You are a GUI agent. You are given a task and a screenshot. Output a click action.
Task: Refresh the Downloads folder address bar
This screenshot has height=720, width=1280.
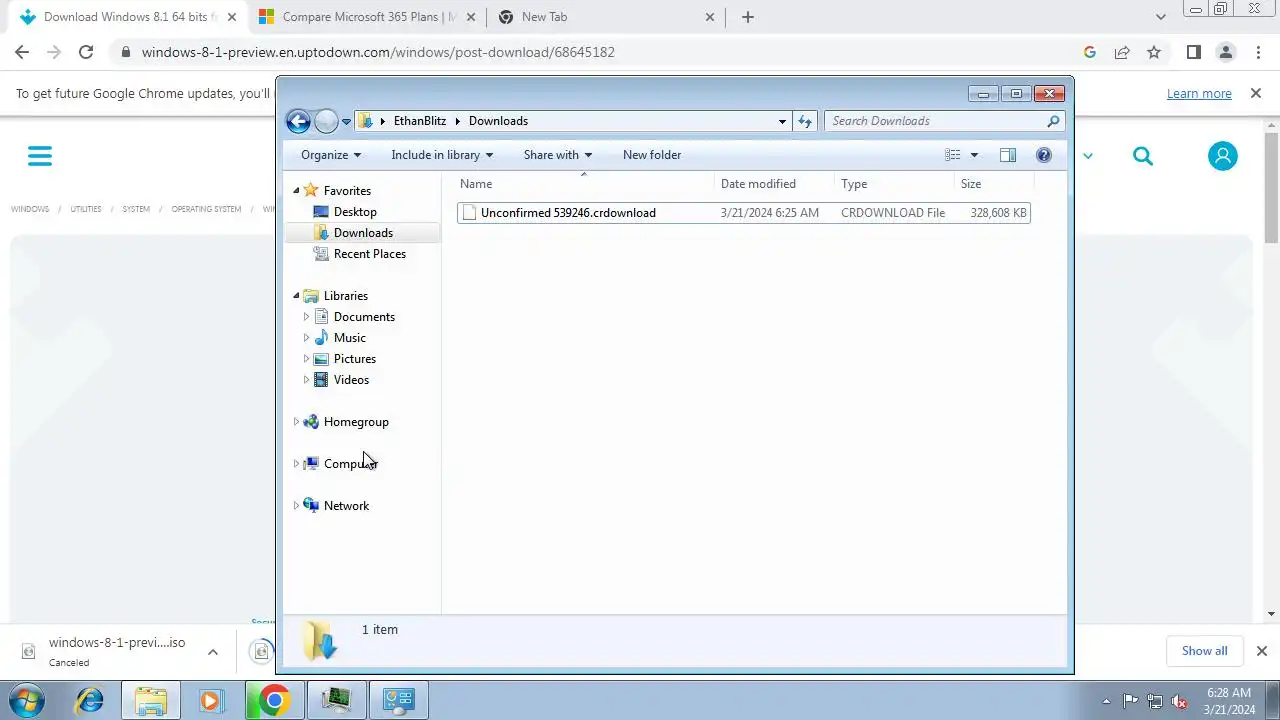pos(805,121)
